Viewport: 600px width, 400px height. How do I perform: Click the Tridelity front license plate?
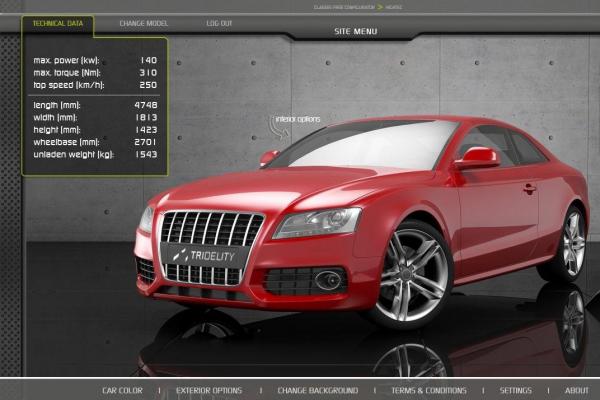[202, 255]
